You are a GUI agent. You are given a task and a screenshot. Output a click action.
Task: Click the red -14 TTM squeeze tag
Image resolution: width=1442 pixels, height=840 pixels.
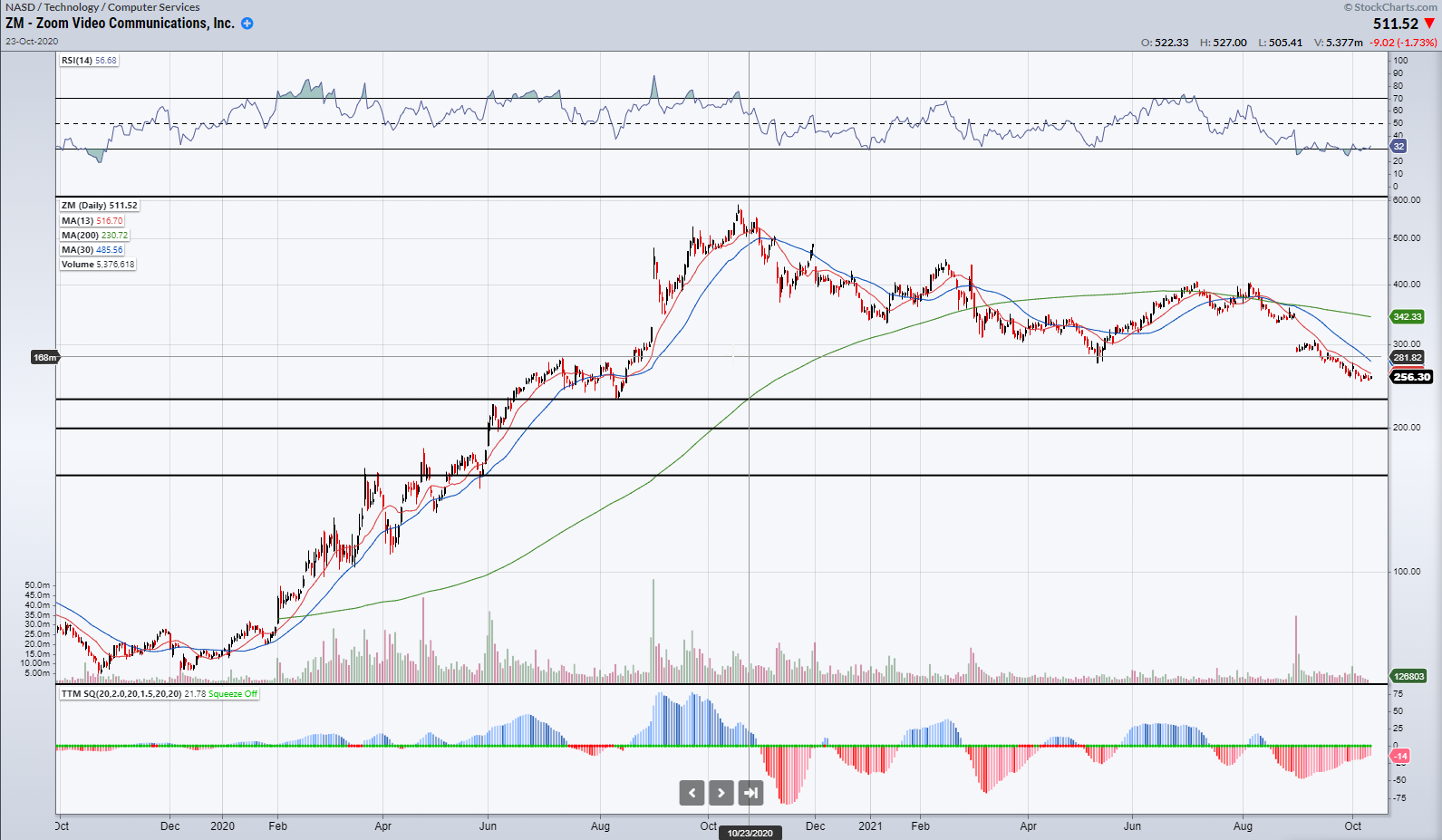pyautogui.click(x=1400, y=756)
